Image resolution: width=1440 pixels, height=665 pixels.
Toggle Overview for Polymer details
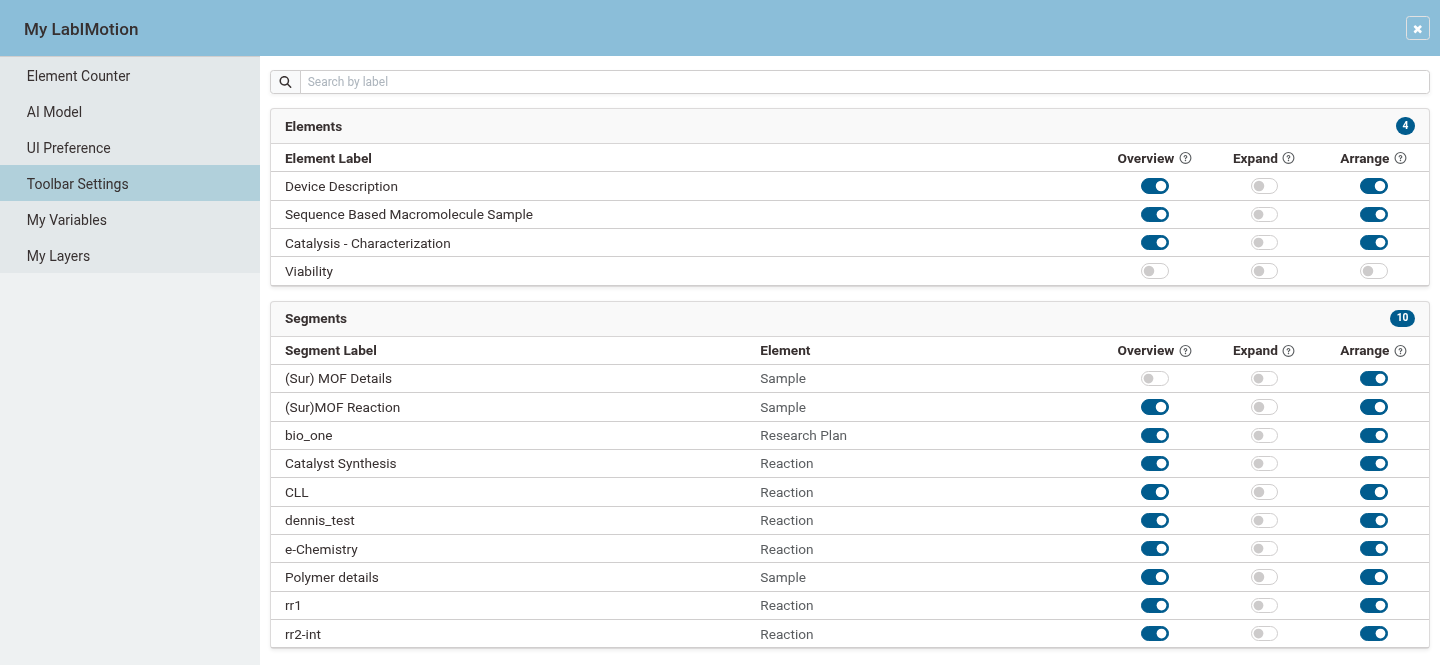tap(1155, 577)
